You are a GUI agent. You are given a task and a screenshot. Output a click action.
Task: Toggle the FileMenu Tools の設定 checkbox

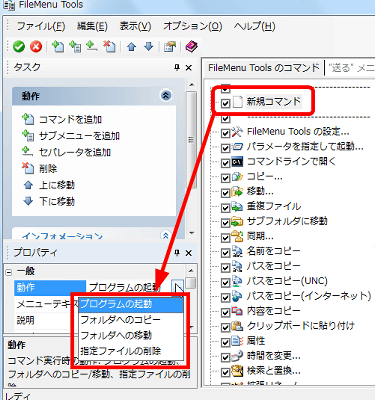tap(226, 133)
